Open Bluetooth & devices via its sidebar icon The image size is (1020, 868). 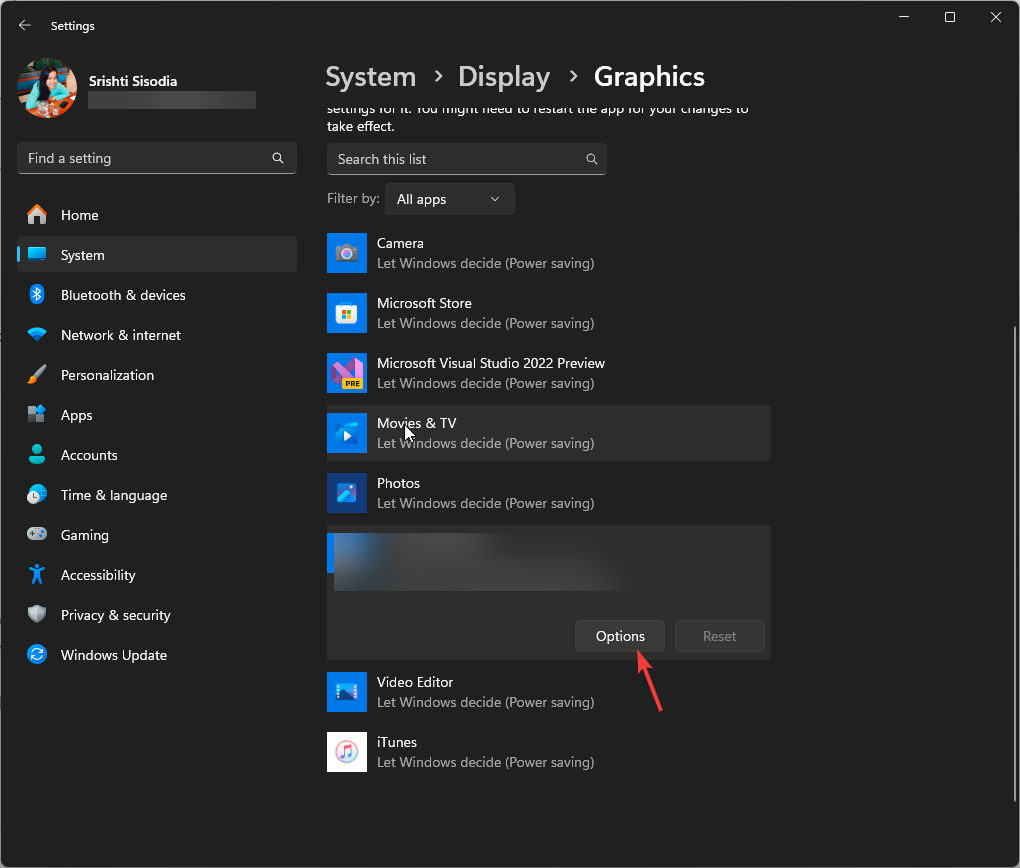coord(38,295)
